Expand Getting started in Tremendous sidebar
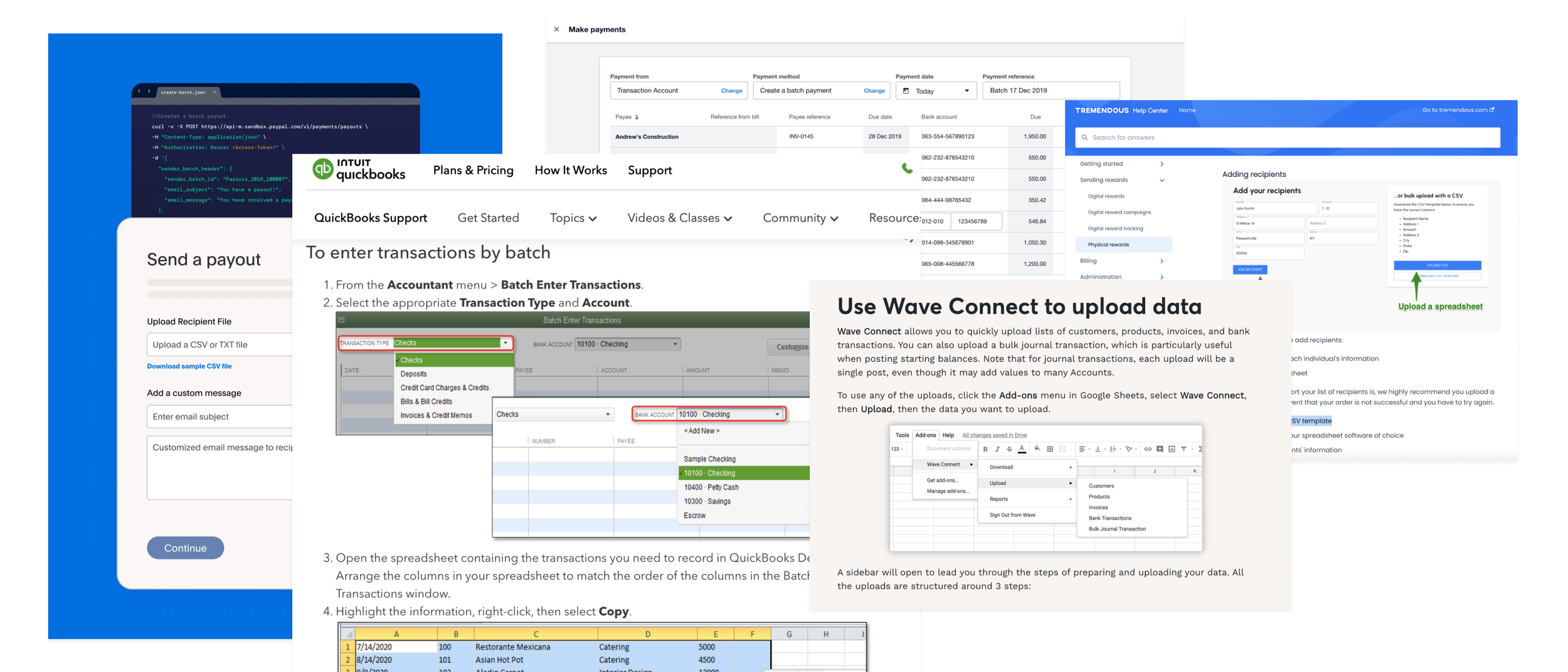Screen dimensions: 1568x672 (1162, 164)
